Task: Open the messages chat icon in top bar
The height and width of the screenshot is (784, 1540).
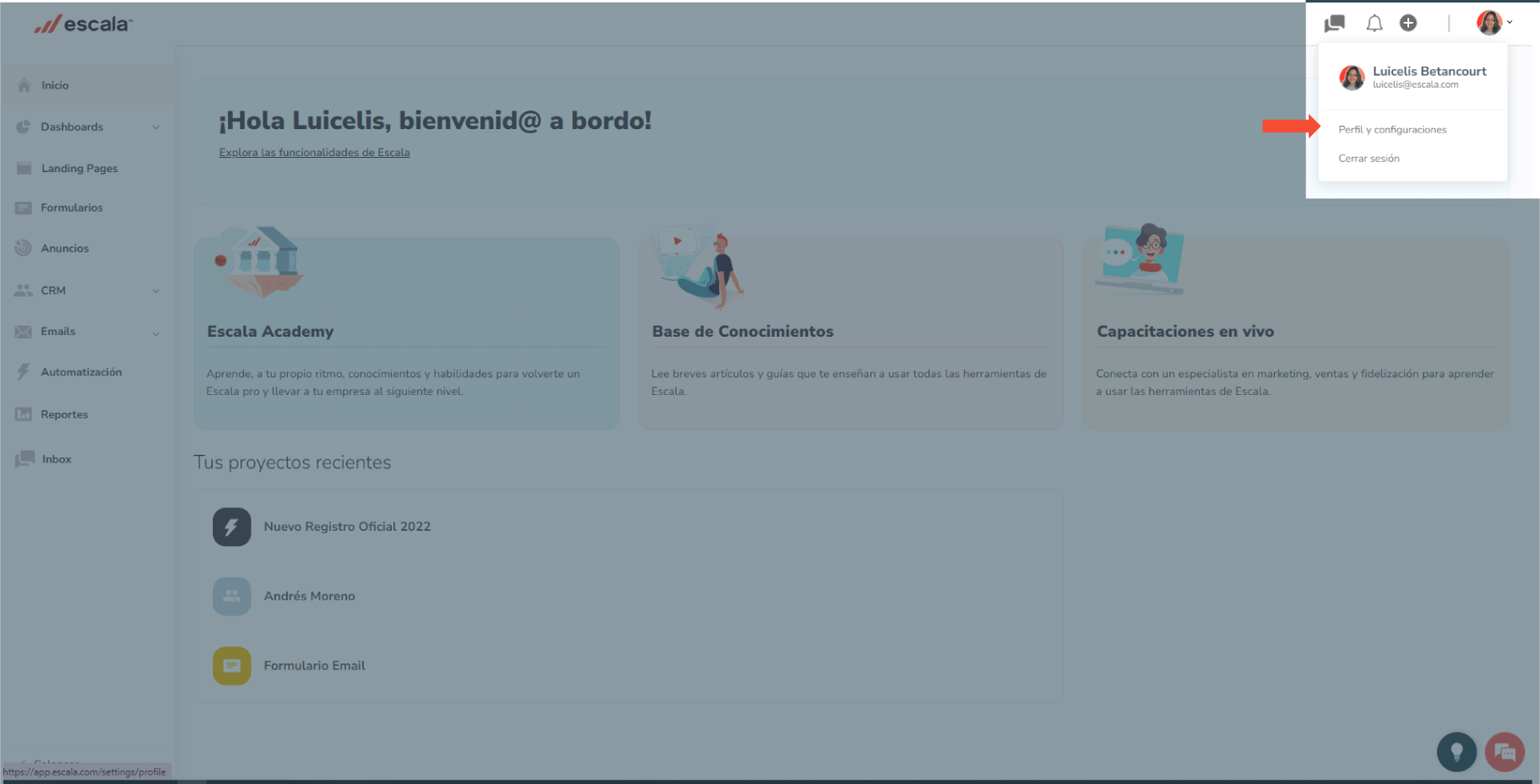Action: point(1335,24)
